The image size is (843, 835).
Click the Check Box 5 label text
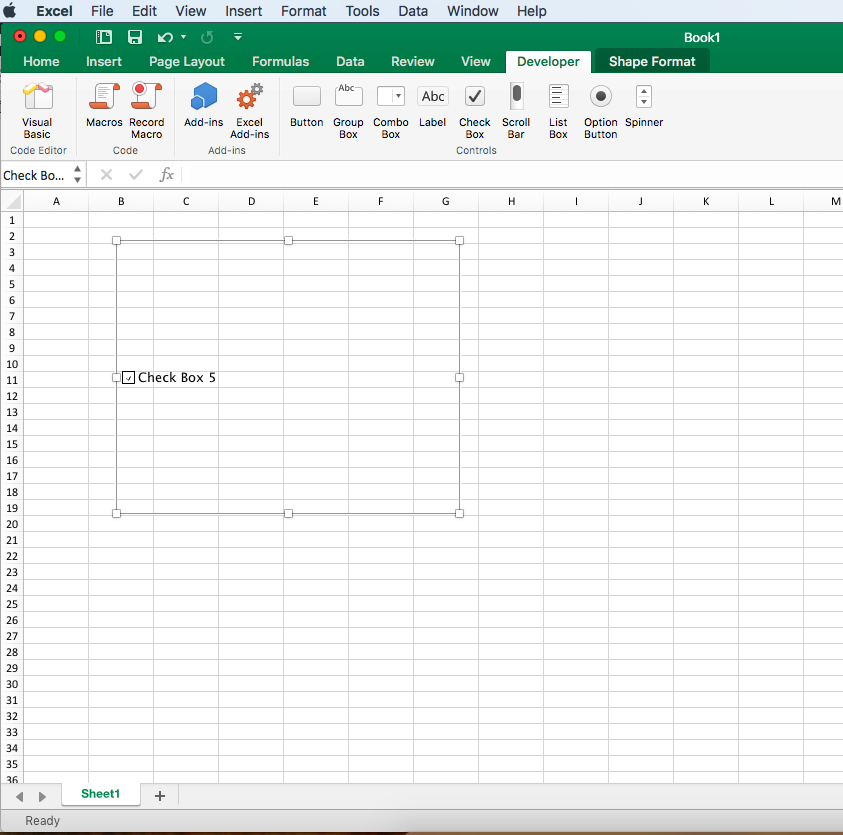(x=177, y=377)
